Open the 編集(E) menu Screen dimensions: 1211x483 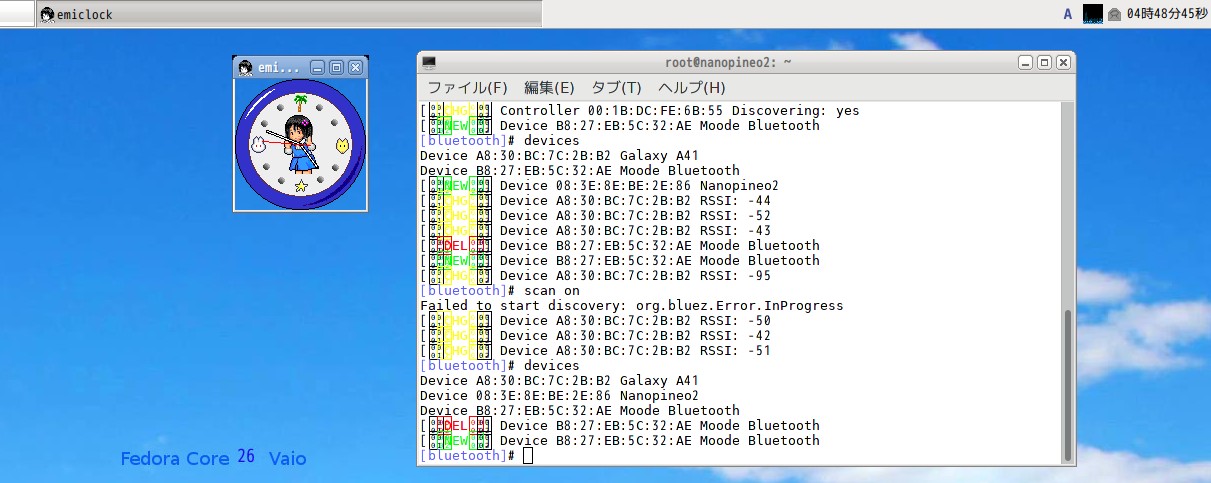click(549, 87)
